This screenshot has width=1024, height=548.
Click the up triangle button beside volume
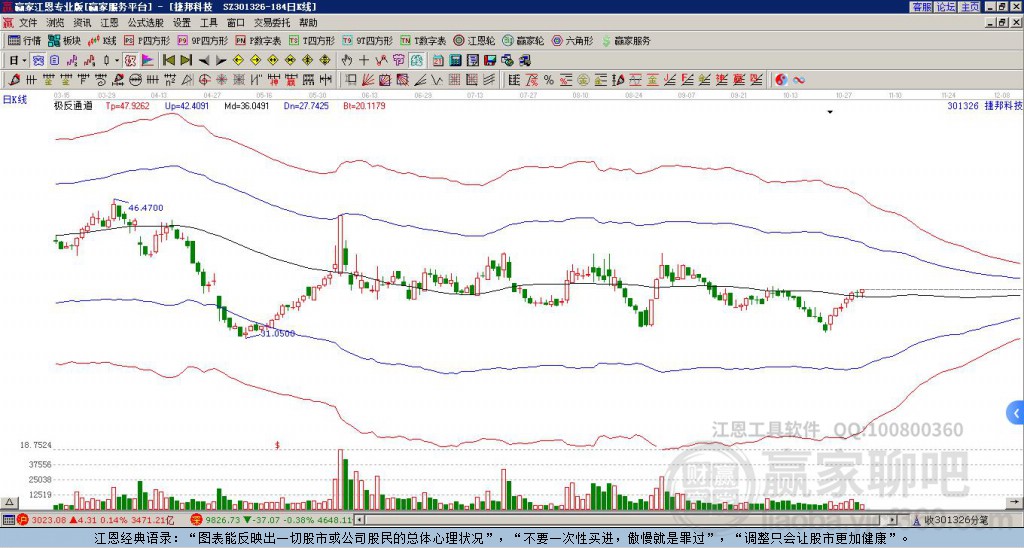point(9,503)
